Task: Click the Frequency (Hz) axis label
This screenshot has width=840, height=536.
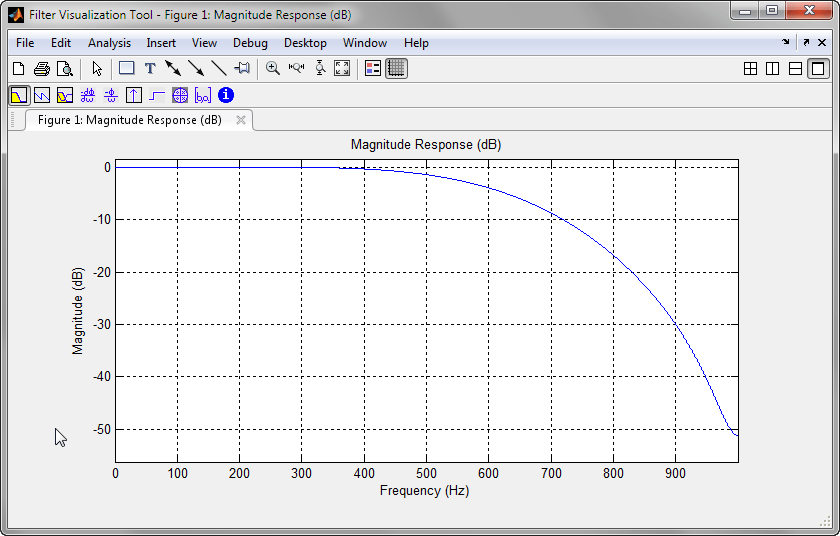Action: pos(424,490)
